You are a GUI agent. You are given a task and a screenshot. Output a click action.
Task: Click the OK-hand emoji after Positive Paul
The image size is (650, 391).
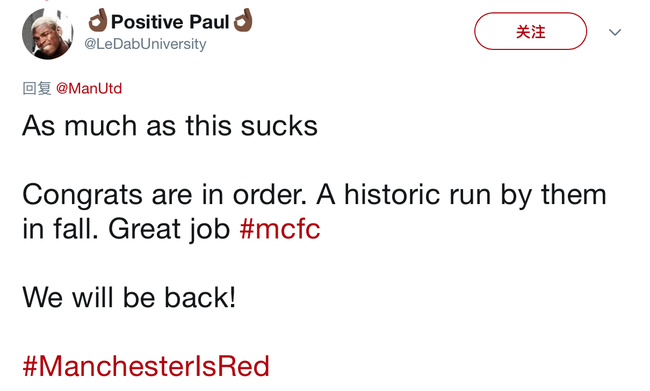click(243, 20)
